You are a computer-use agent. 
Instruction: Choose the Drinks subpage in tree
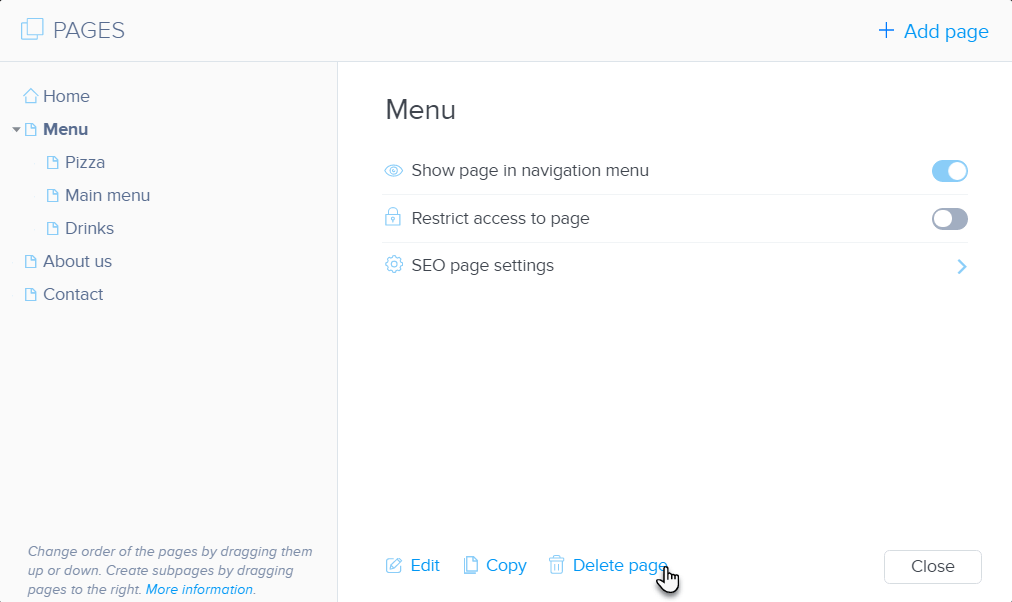click(x=89, y=229)
